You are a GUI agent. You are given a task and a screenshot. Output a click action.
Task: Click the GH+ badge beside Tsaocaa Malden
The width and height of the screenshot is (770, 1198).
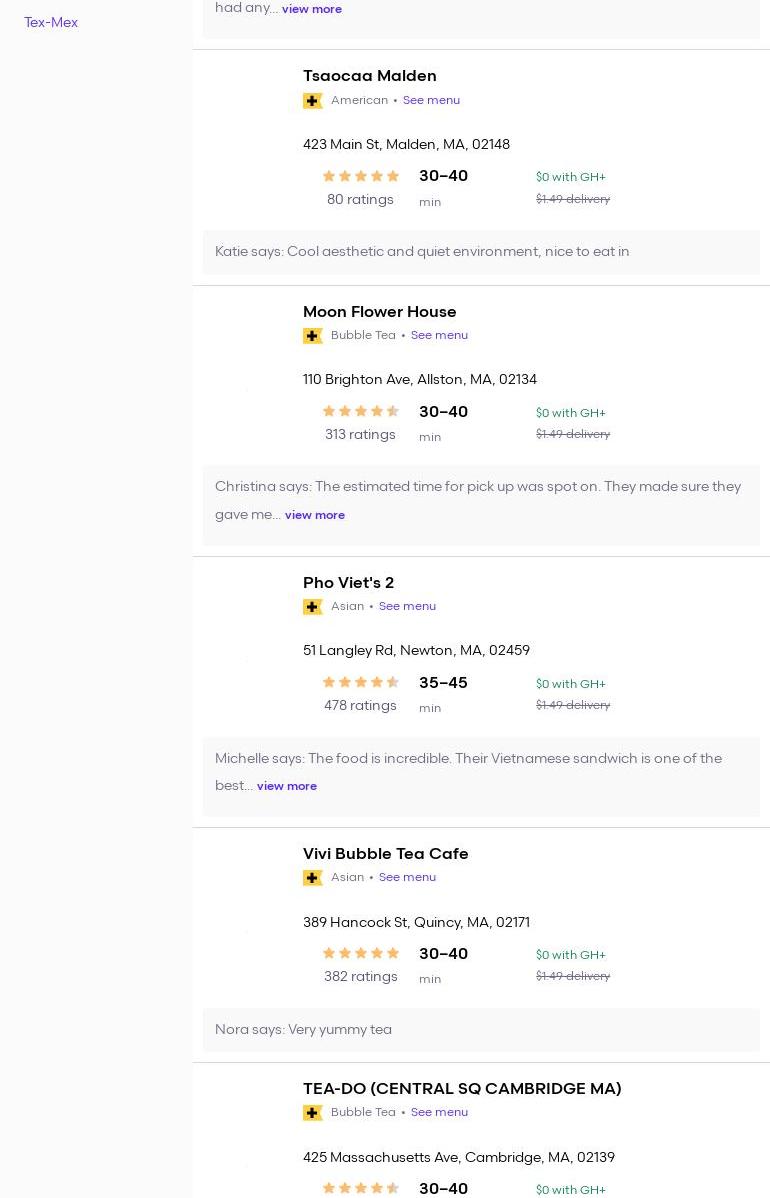pos(313,101)
